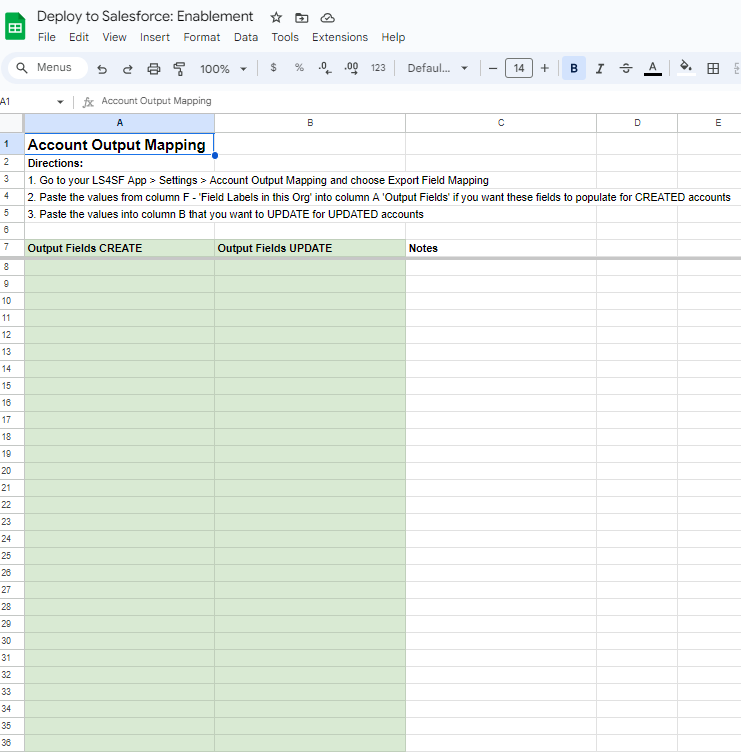Open the text color picker
The height and width of the screenshot is (752, 741).
[x=652, y=68]
